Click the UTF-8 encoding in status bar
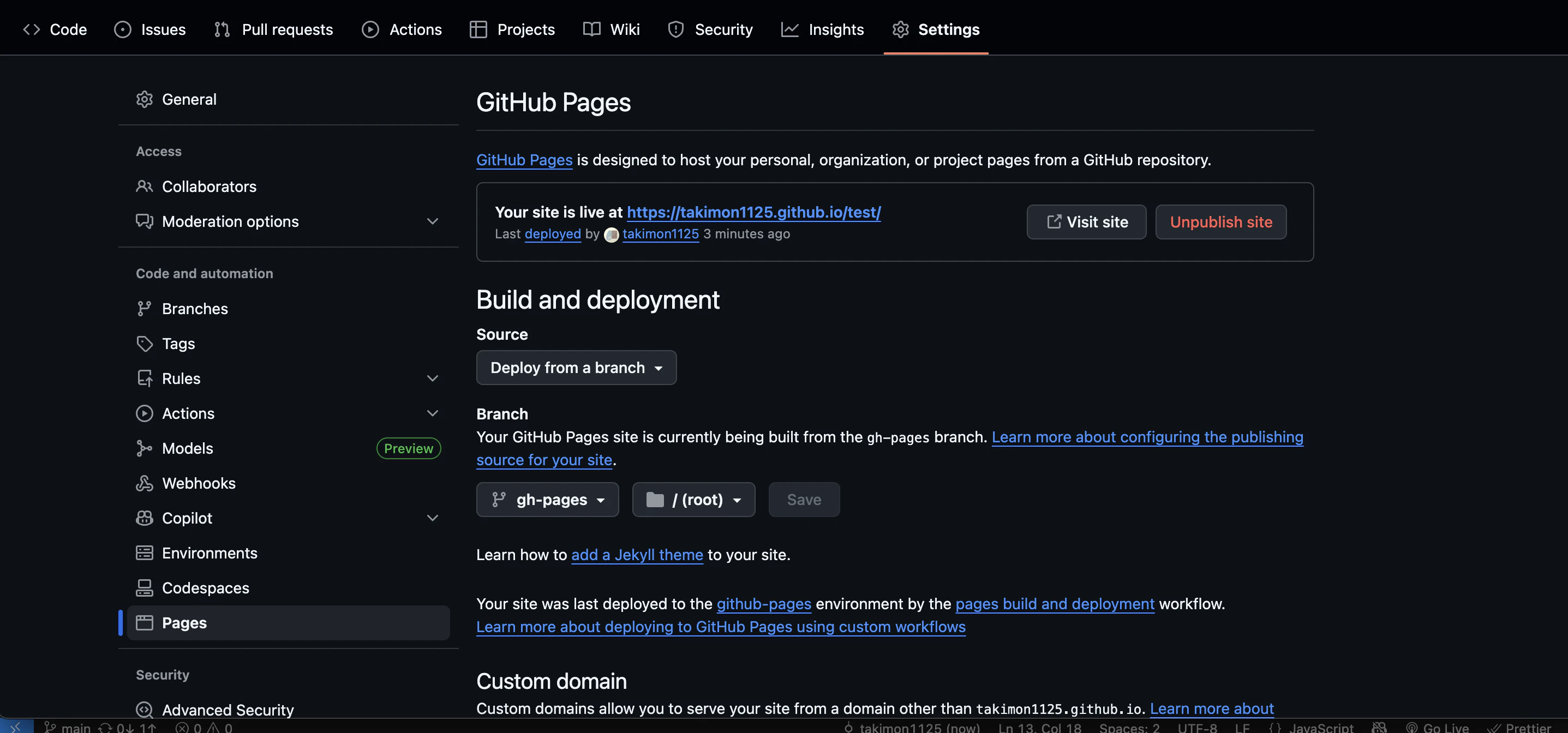 [1198, 727]
